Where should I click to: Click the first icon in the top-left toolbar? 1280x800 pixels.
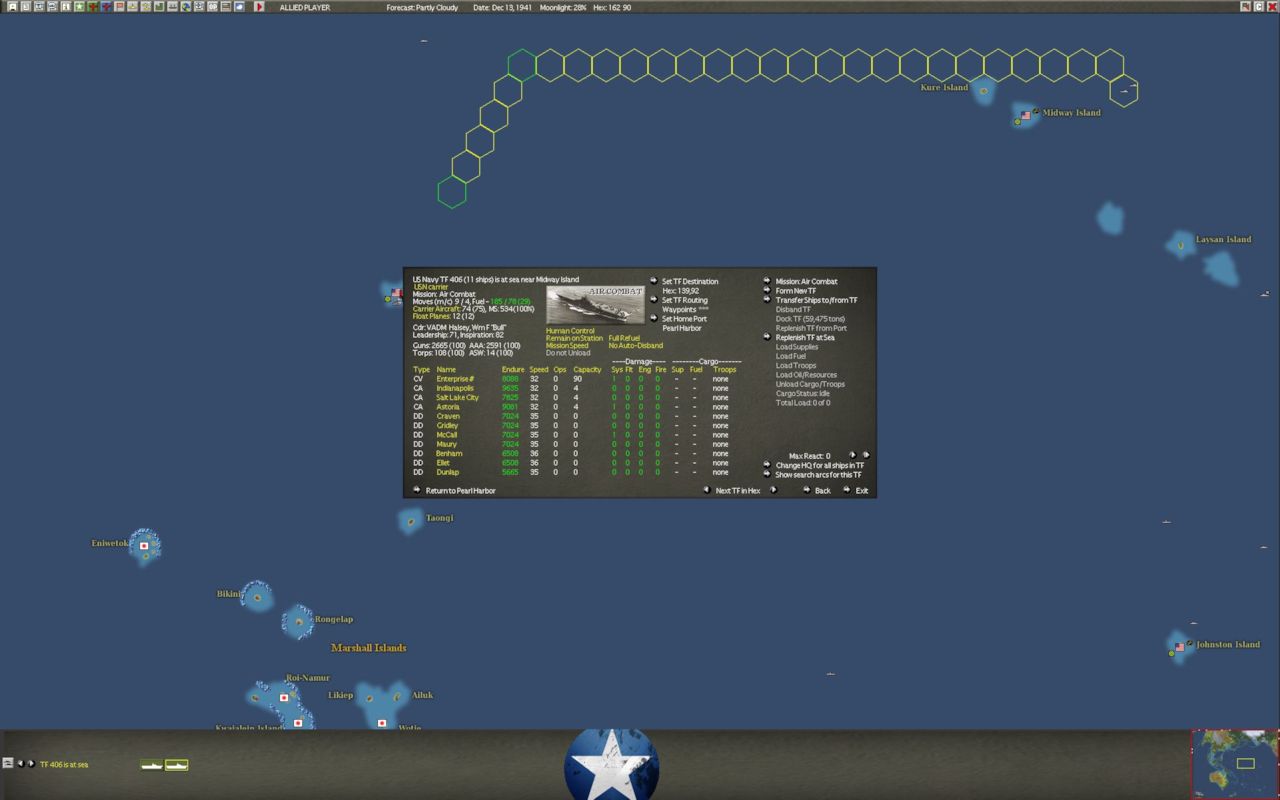click(12, 7)
